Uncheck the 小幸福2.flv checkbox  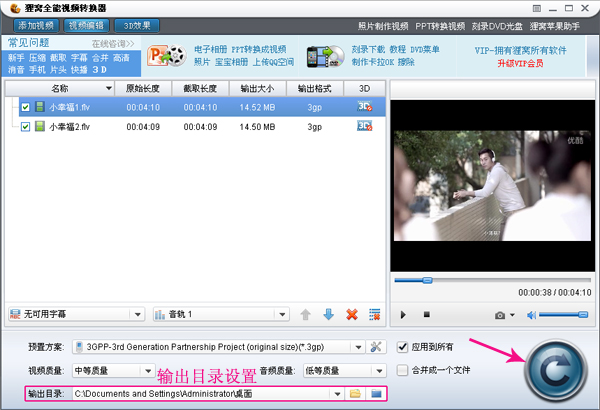pyautogui.click(x=25, y=127)
